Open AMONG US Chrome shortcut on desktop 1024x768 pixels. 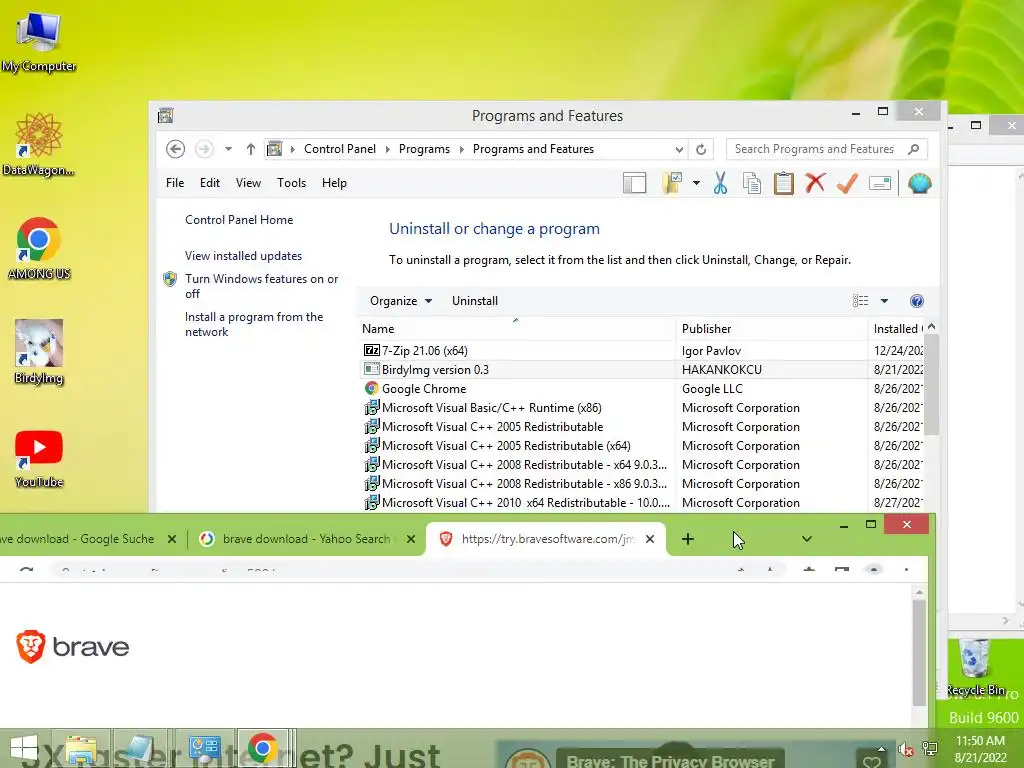click(x=39, y=248)
